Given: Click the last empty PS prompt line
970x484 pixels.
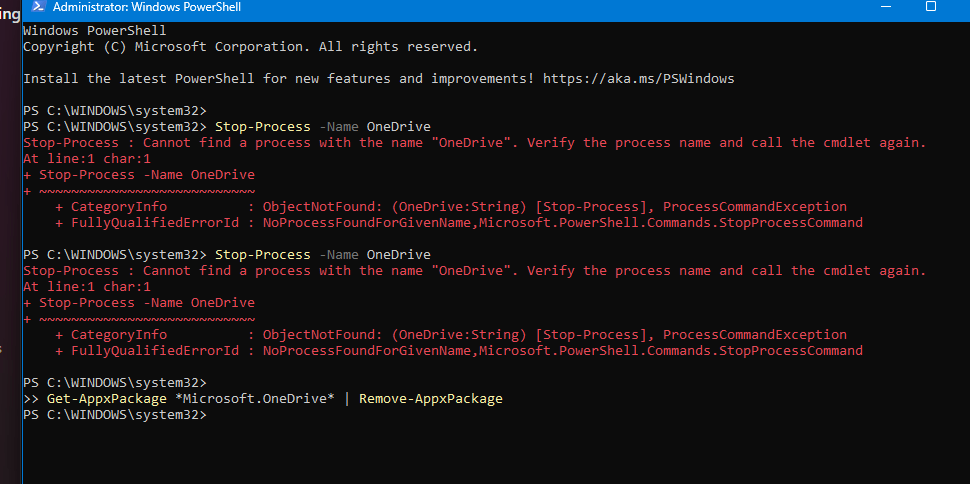Looking at the screenshot, I should pos(115,415).
